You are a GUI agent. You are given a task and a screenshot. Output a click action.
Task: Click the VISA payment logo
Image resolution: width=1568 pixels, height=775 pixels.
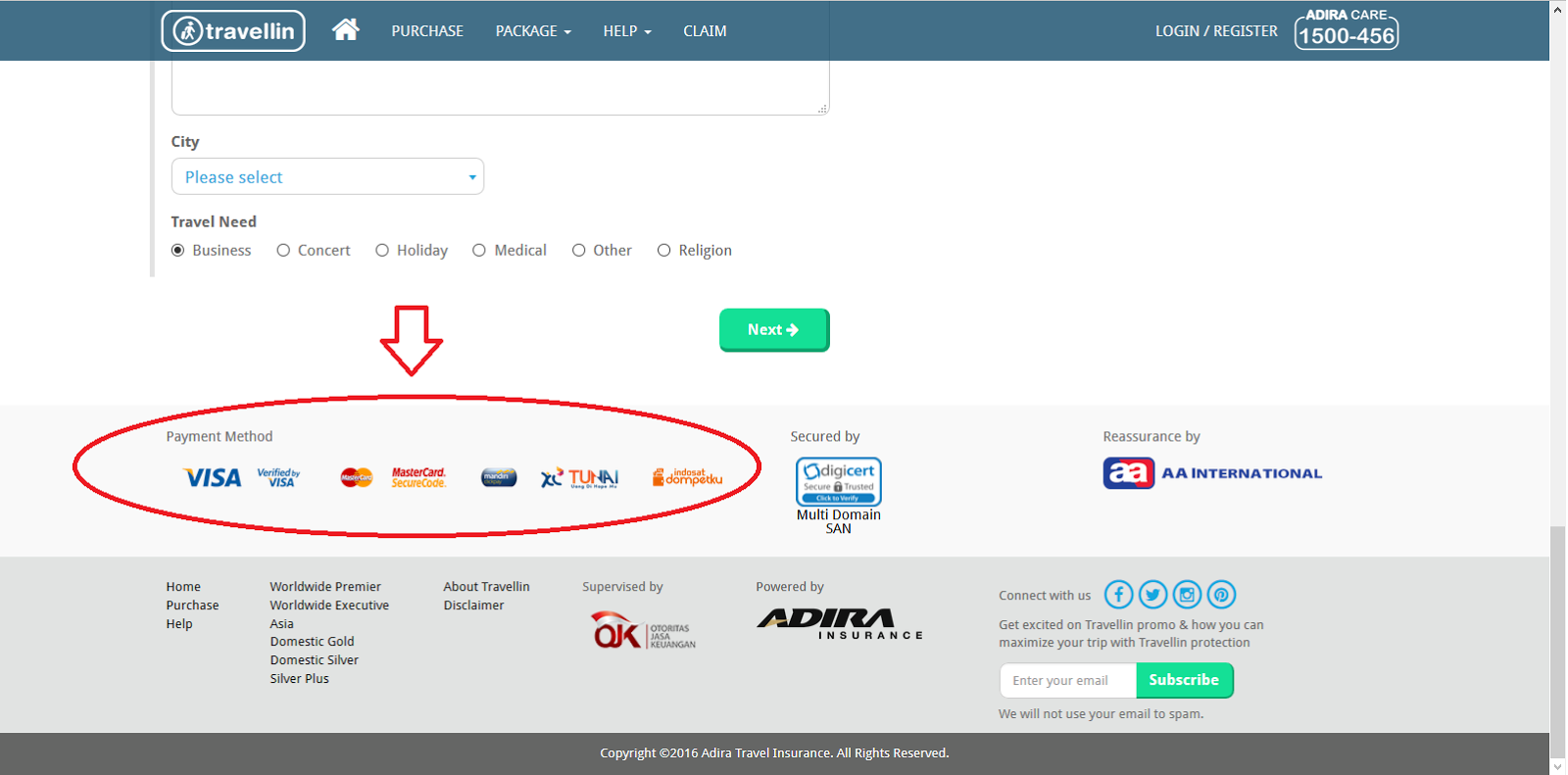click(213, 477)
